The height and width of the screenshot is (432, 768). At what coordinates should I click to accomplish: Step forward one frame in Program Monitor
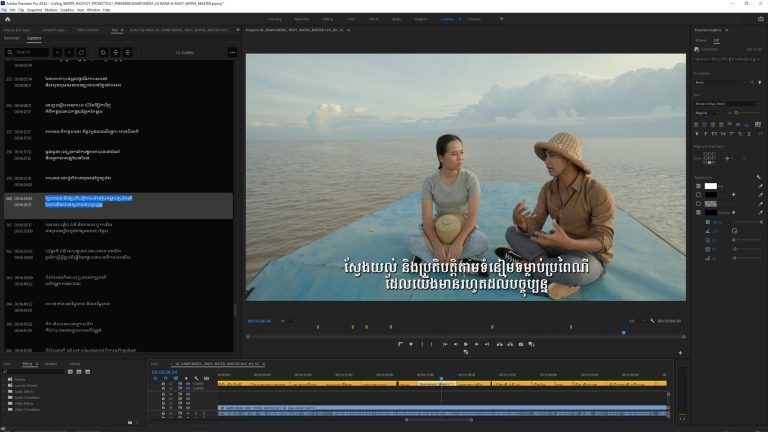[x=477, y=344]
